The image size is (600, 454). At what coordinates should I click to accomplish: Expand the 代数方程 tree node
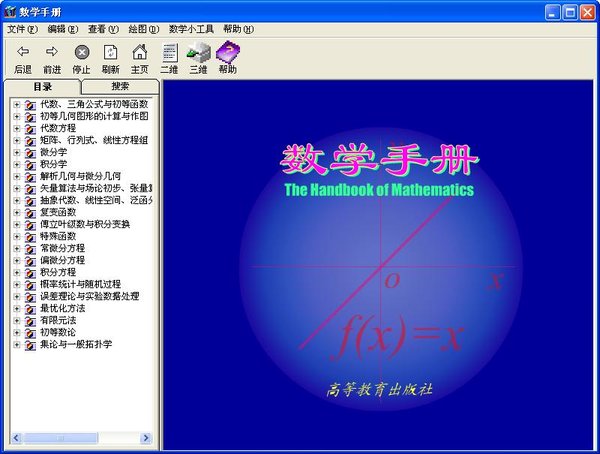point(16,128)
